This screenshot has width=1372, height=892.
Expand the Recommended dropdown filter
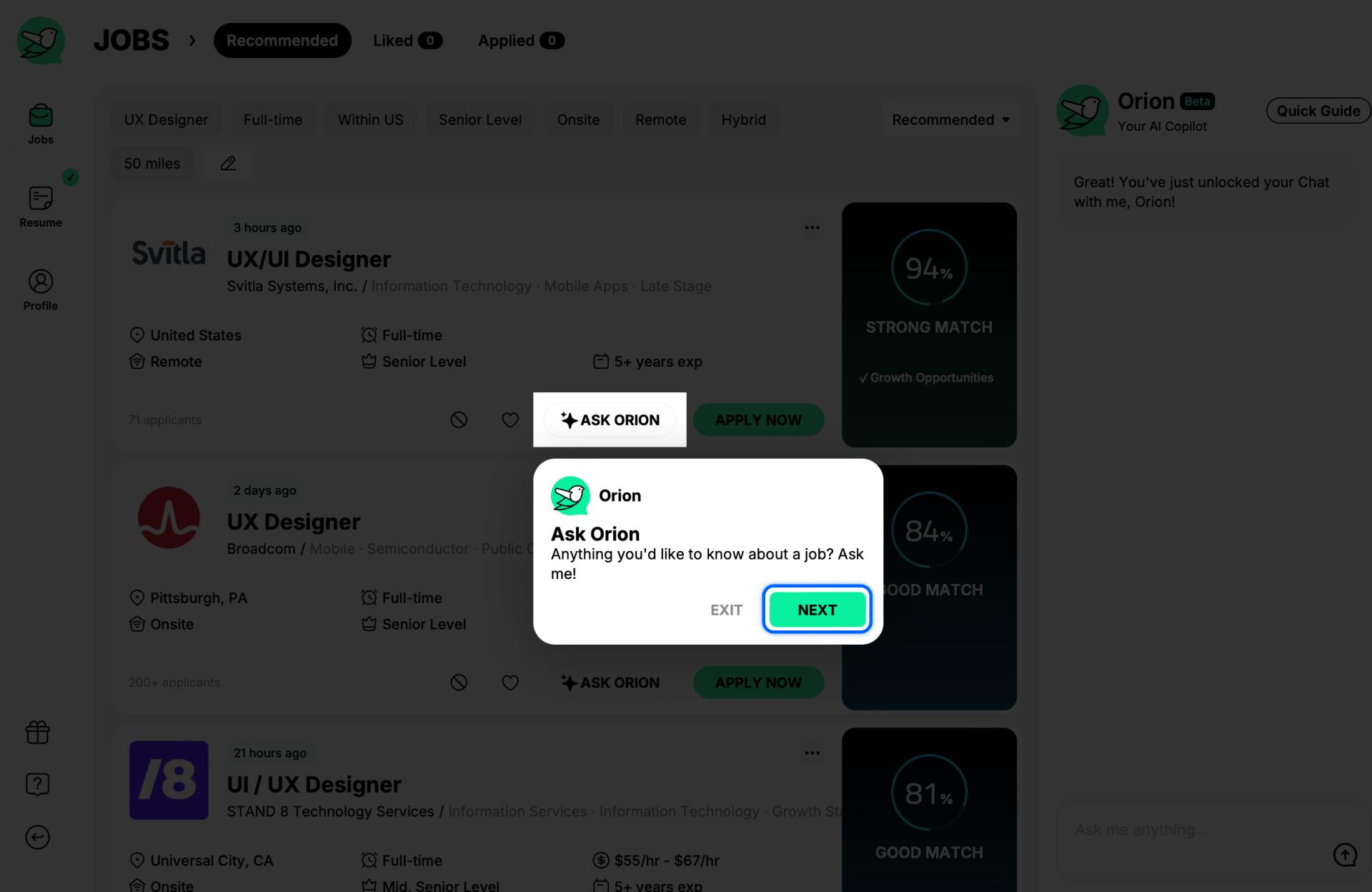pyautogui.click(x=950, y=118)
